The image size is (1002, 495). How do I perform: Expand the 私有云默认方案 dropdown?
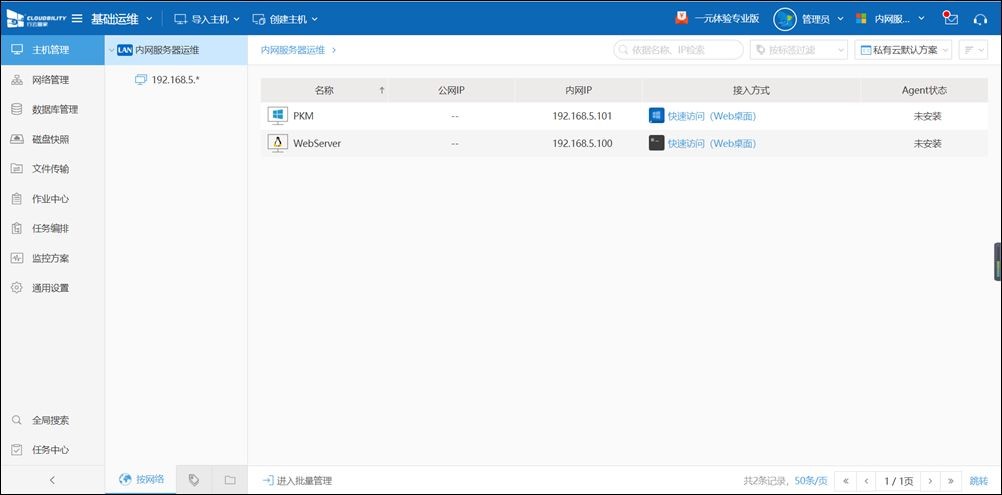coord(903,50)
